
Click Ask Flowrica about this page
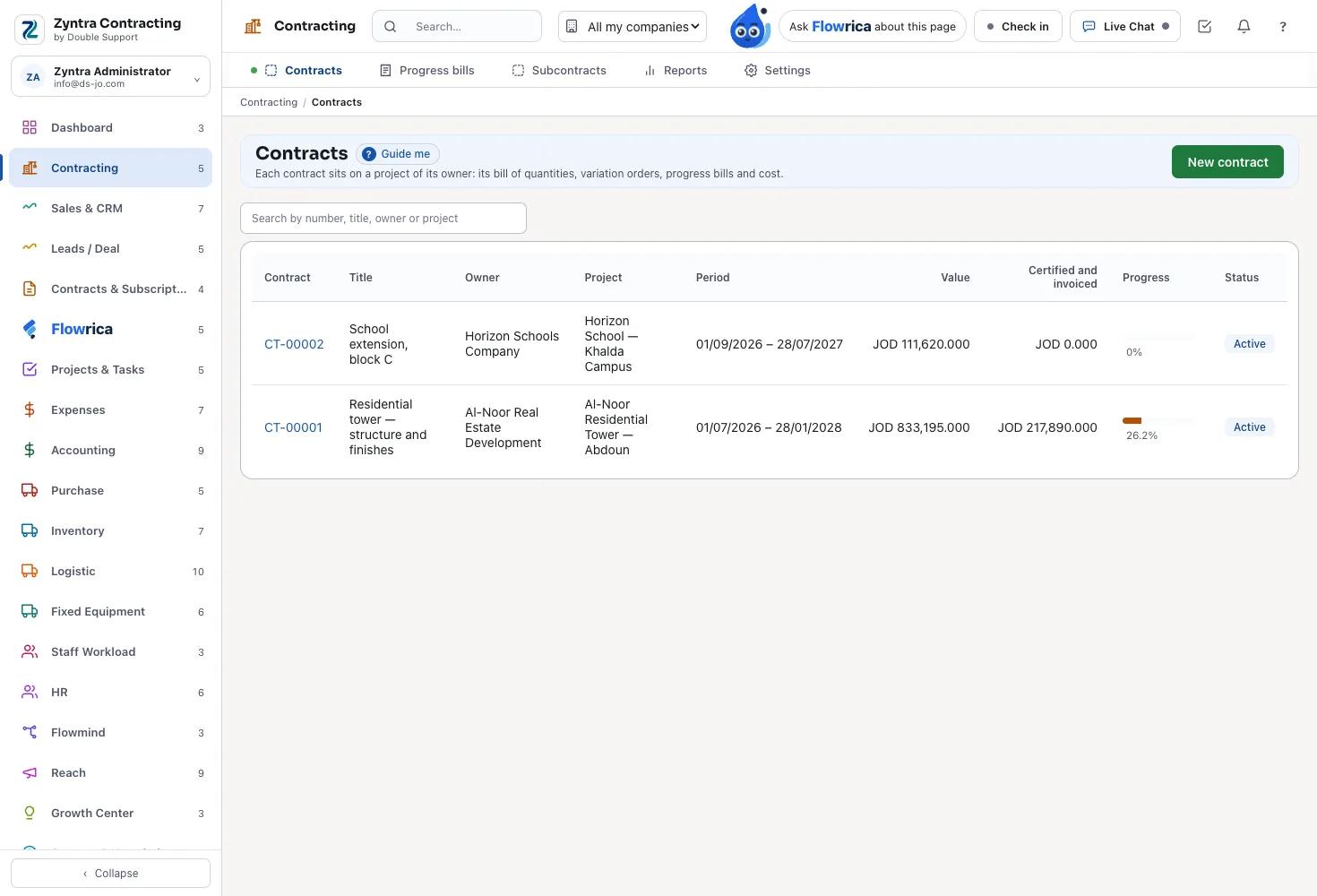(x=873, y=27)
